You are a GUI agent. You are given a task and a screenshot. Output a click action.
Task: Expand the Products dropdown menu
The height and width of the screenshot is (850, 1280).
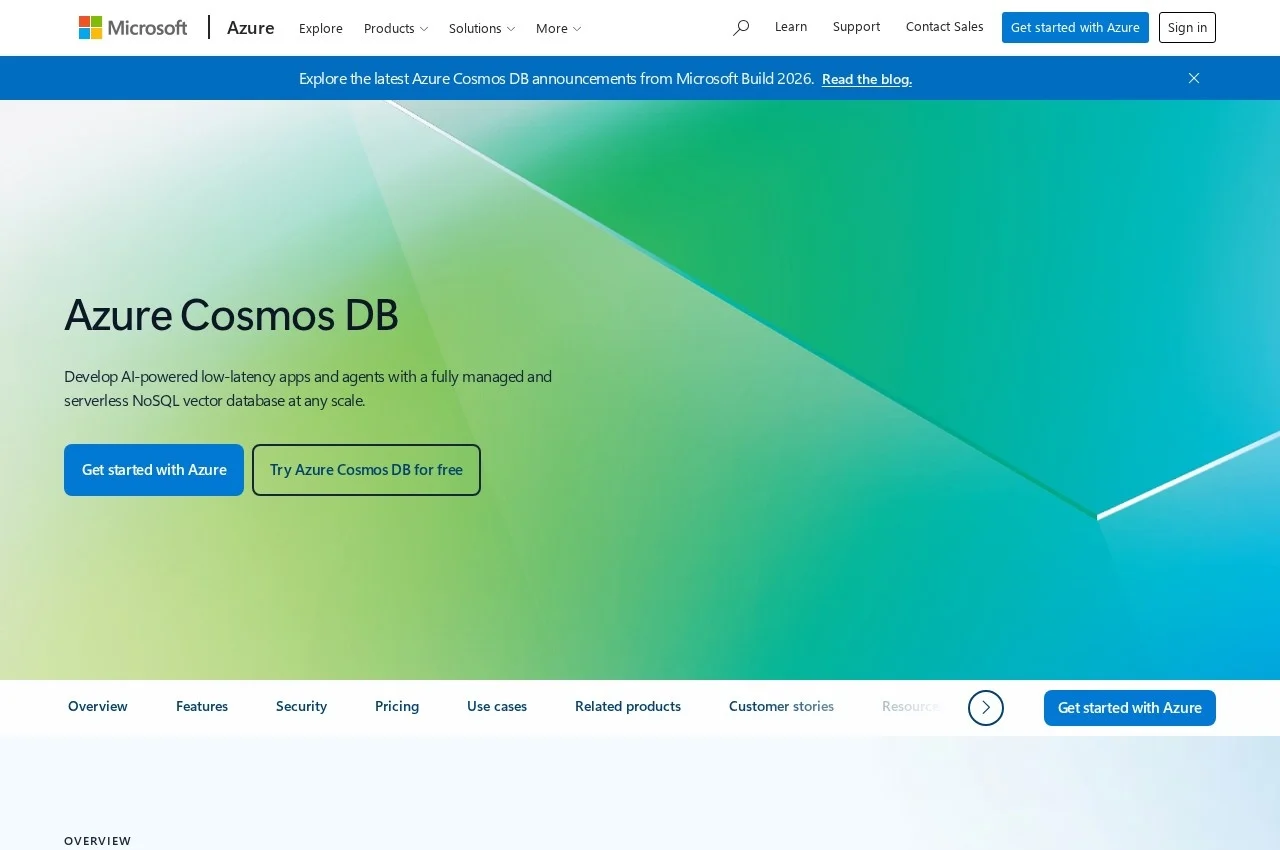point(396,28)
